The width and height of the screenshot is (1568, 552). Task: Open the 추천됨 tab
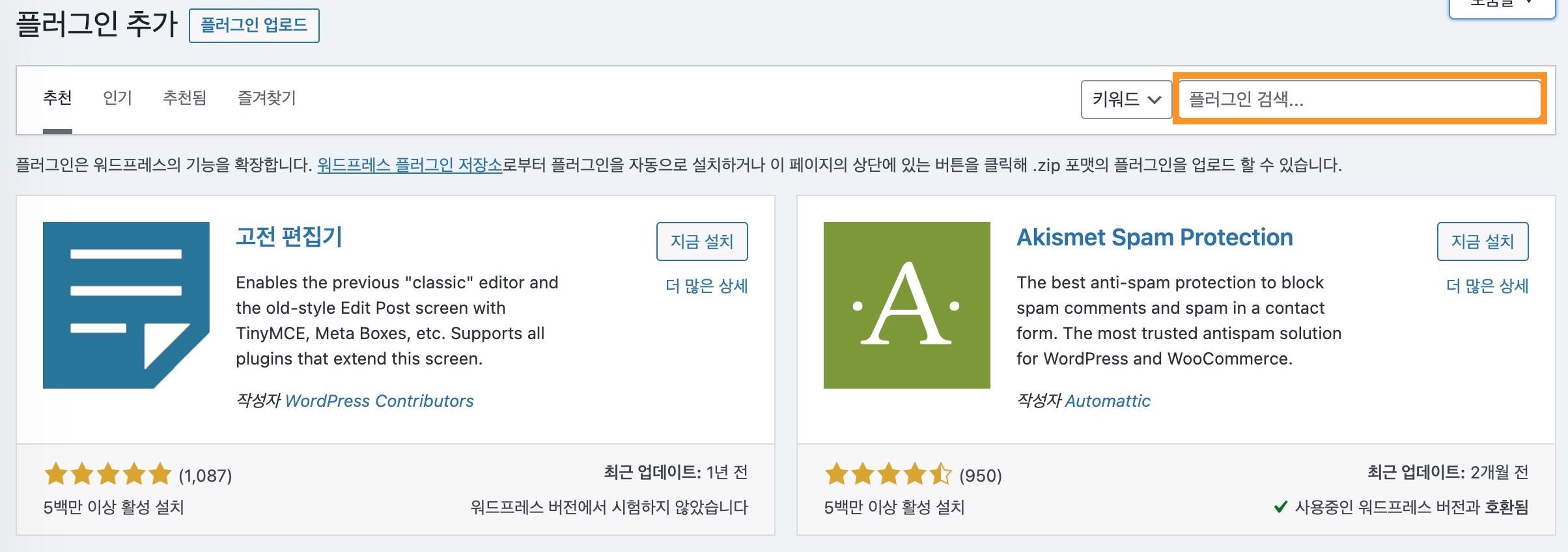(x=184, y=98)
